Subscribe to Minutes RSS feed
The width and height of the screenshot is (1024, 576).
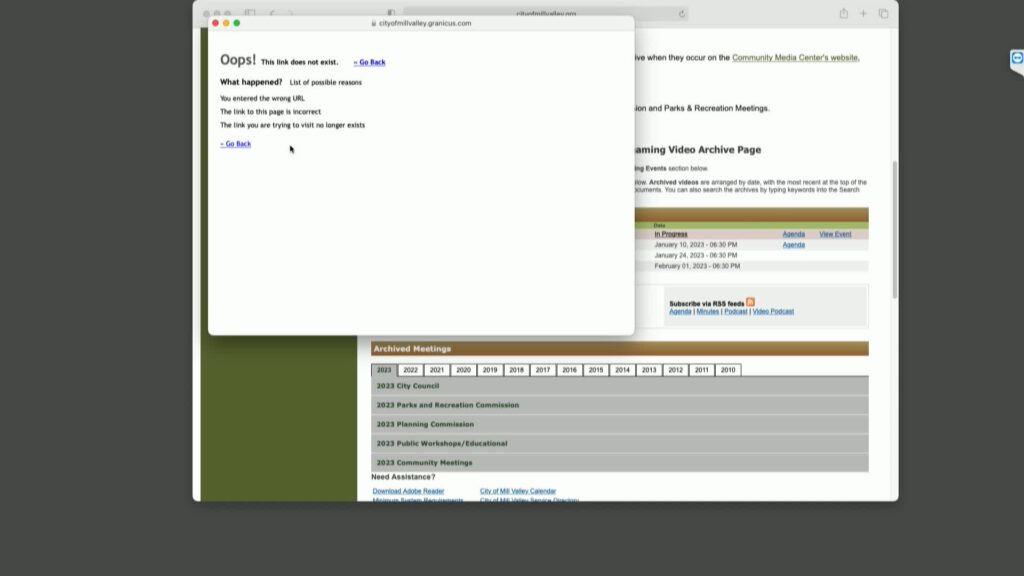click(x=707, y=312)
